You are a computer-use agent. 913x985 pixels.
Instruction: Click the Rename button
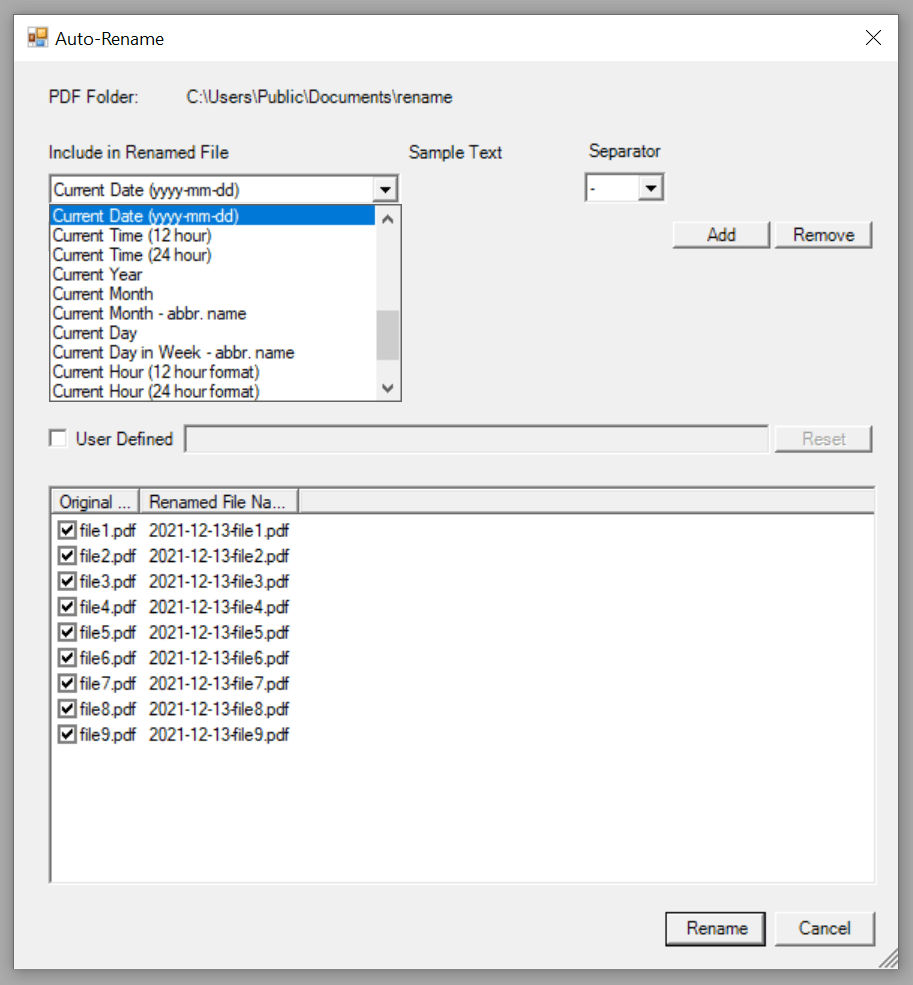tap(715, 928)
